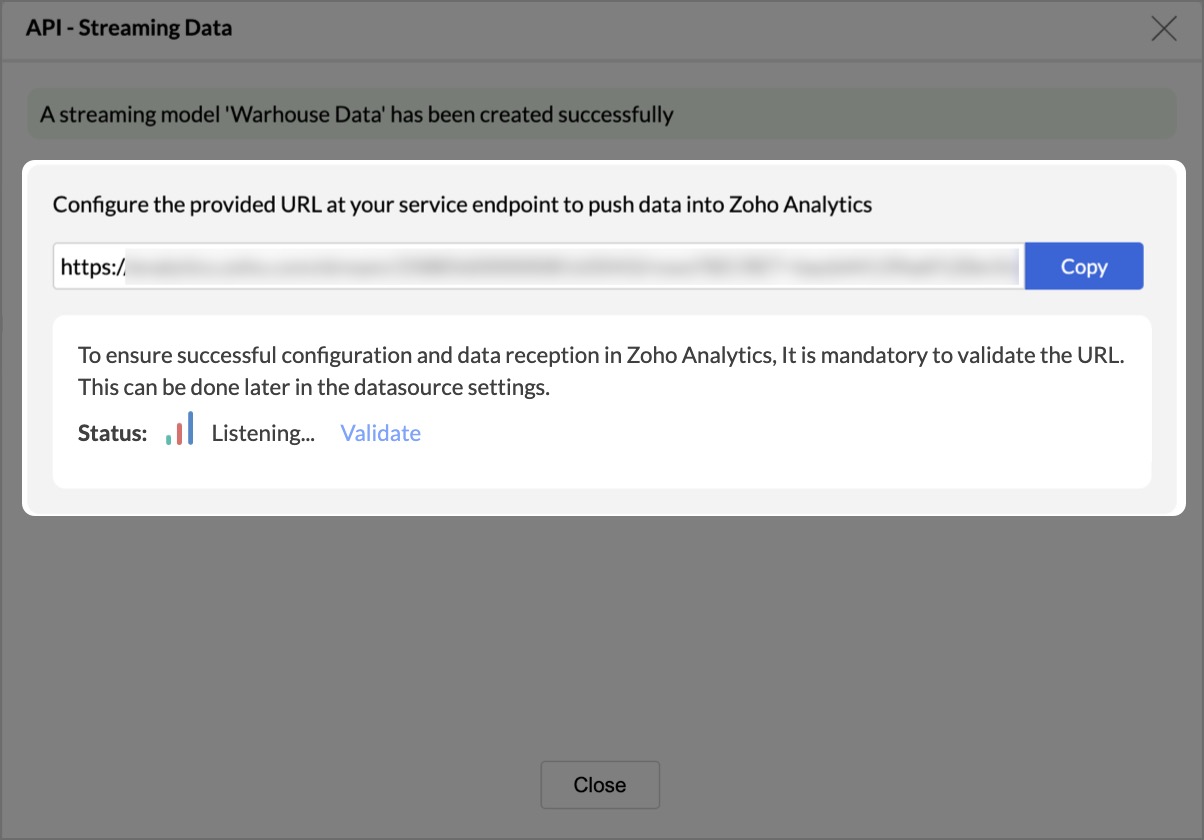Click the Validate link
1204x840 pixels.
[380, 433]
